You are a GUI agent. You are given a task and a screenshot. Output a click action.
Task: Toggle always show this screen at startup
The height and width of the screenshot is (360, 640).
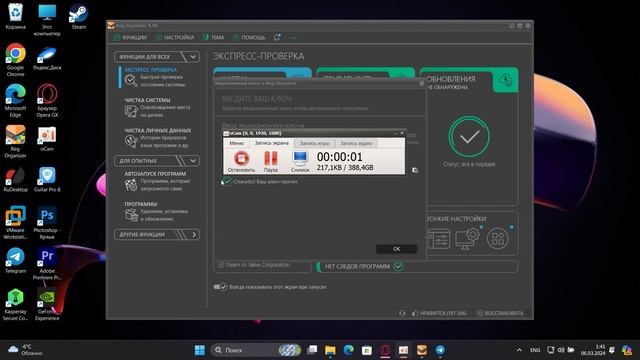[220, 287]
